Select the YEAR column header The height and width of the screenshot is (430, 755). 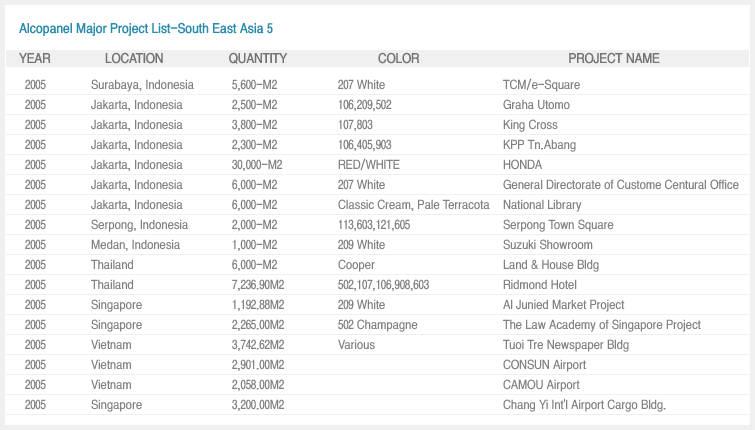coord(35,58)
